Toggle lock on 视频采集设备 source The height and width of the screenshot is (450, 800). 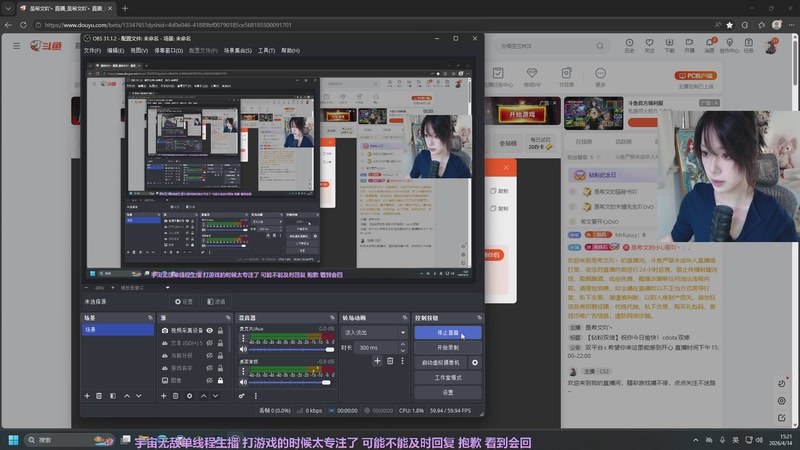click(x=220, y=331)
